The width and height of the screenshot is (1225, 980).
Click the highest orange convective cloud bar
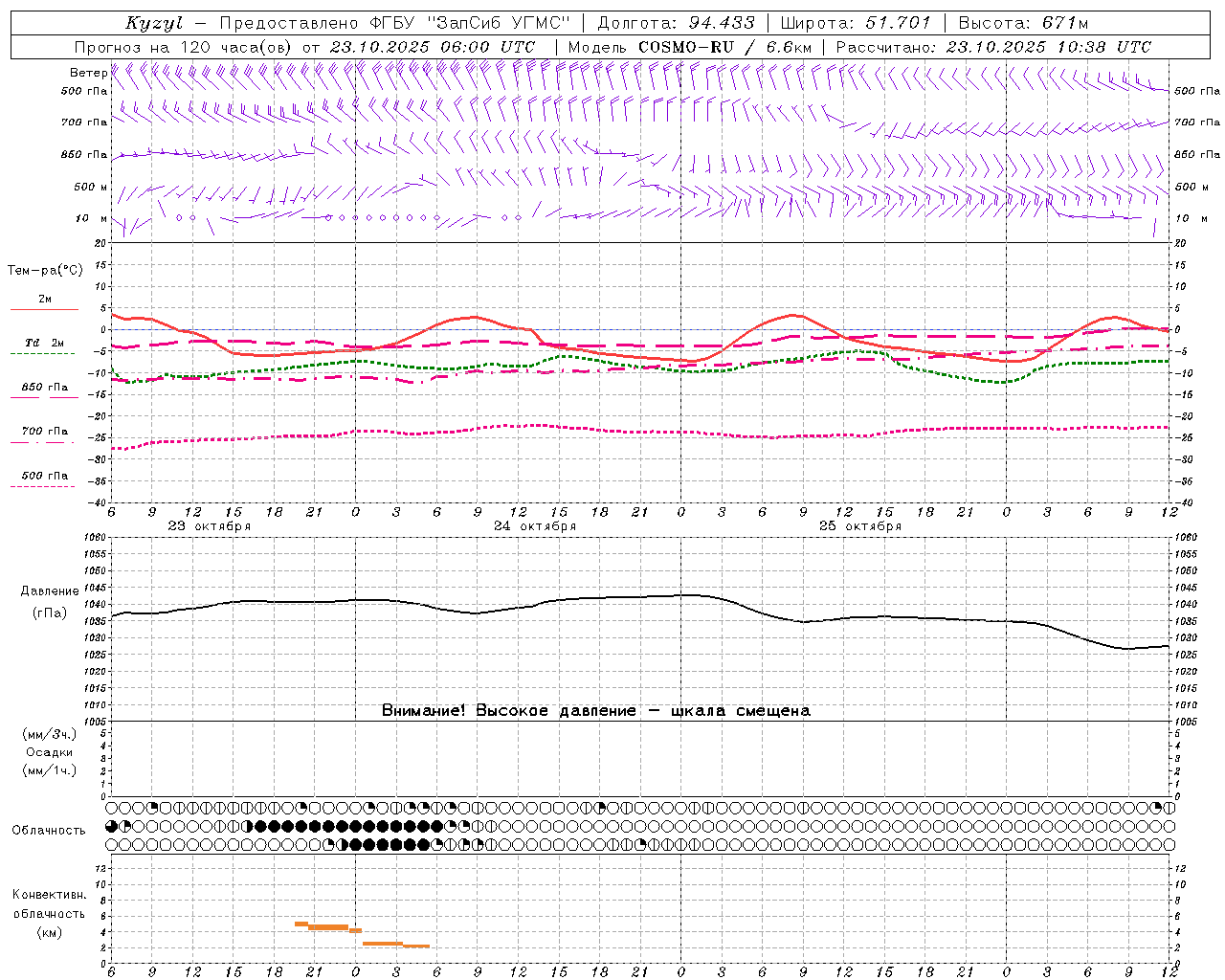pos(301,924)
